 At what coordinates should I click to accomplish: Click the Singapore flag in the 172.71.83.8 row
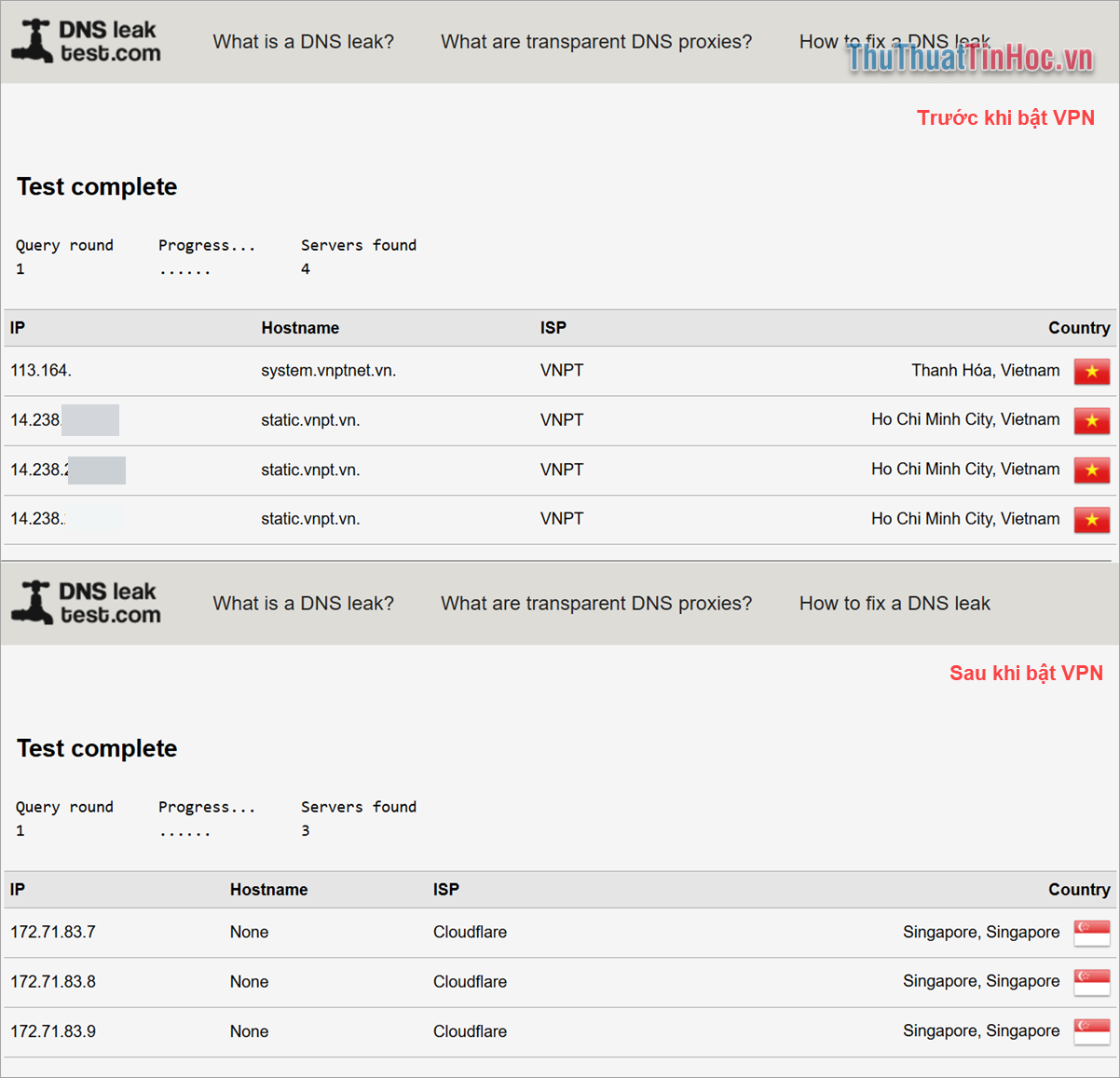click(1091, 982)
